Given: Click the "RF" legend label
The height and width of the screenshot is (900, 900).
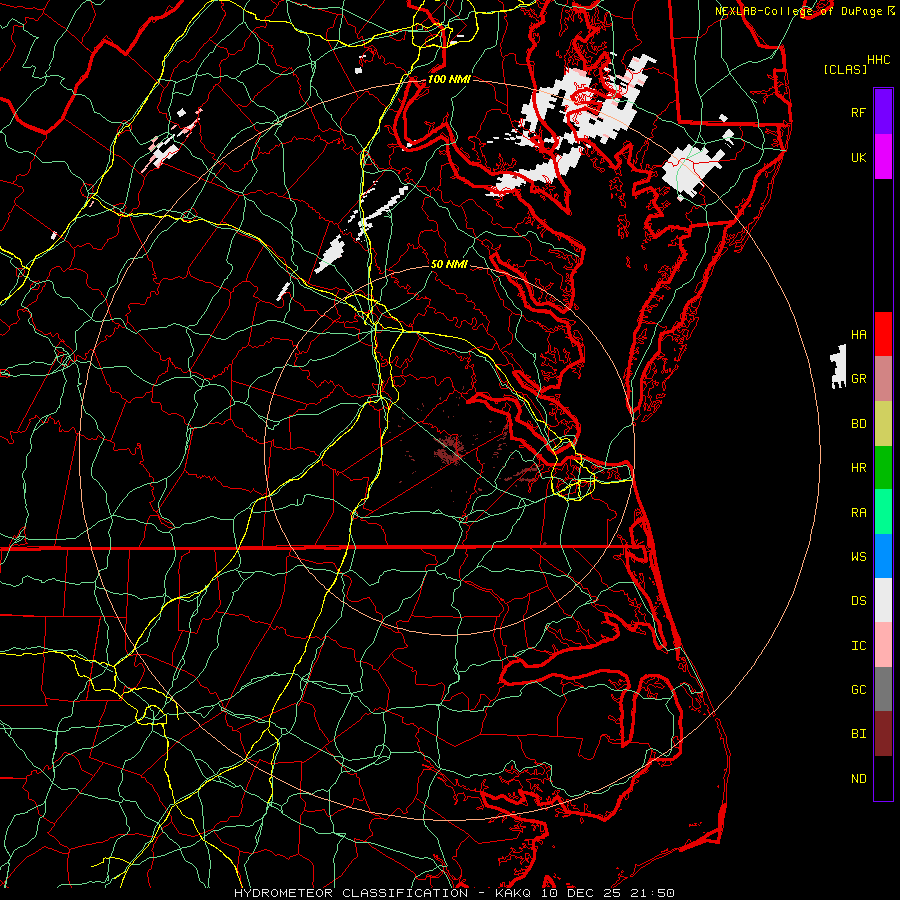Looking at the screenshot, I should click(x=859, y=112).
